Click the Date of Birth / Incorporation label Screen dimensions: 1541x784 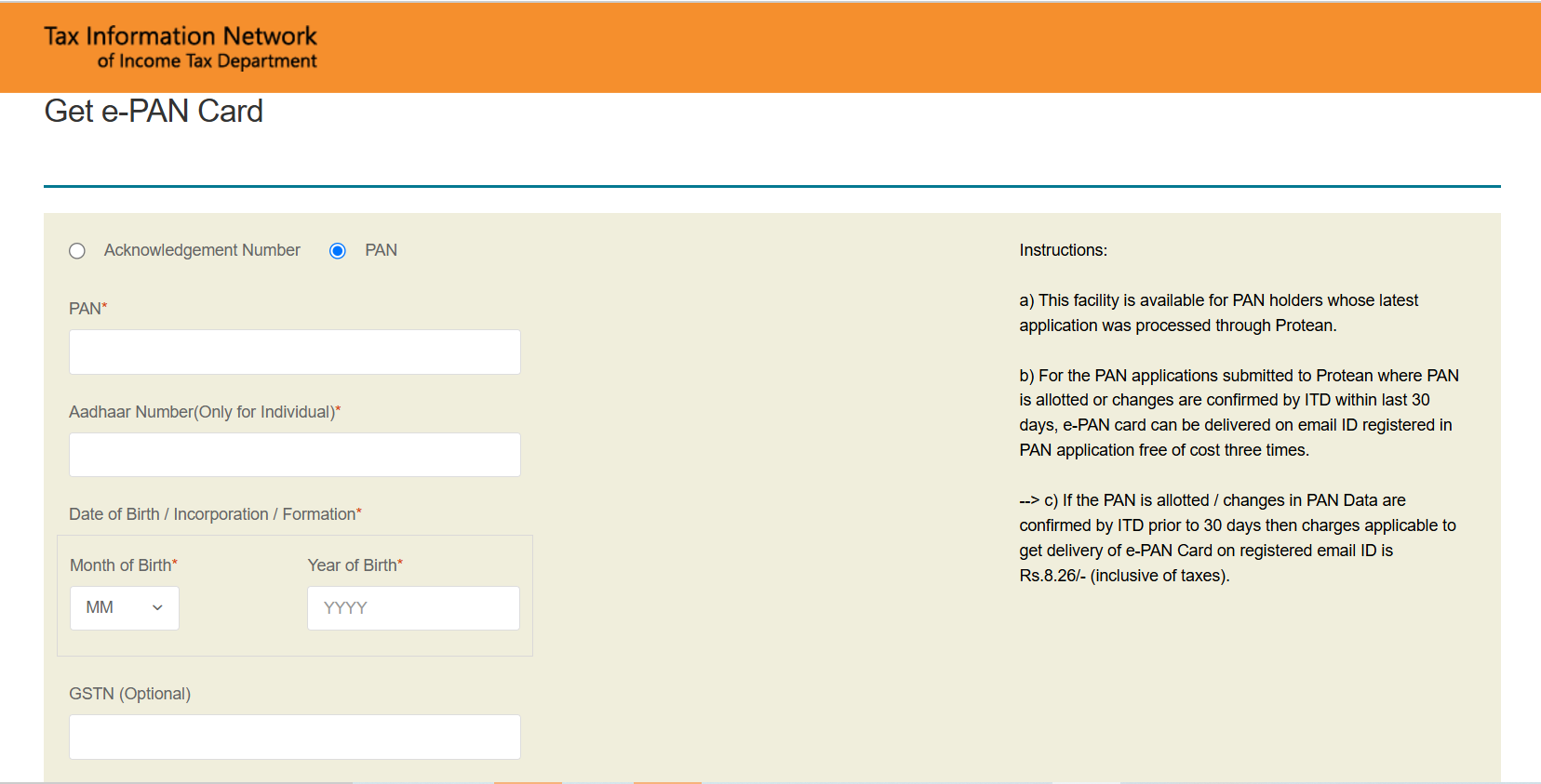214,514
